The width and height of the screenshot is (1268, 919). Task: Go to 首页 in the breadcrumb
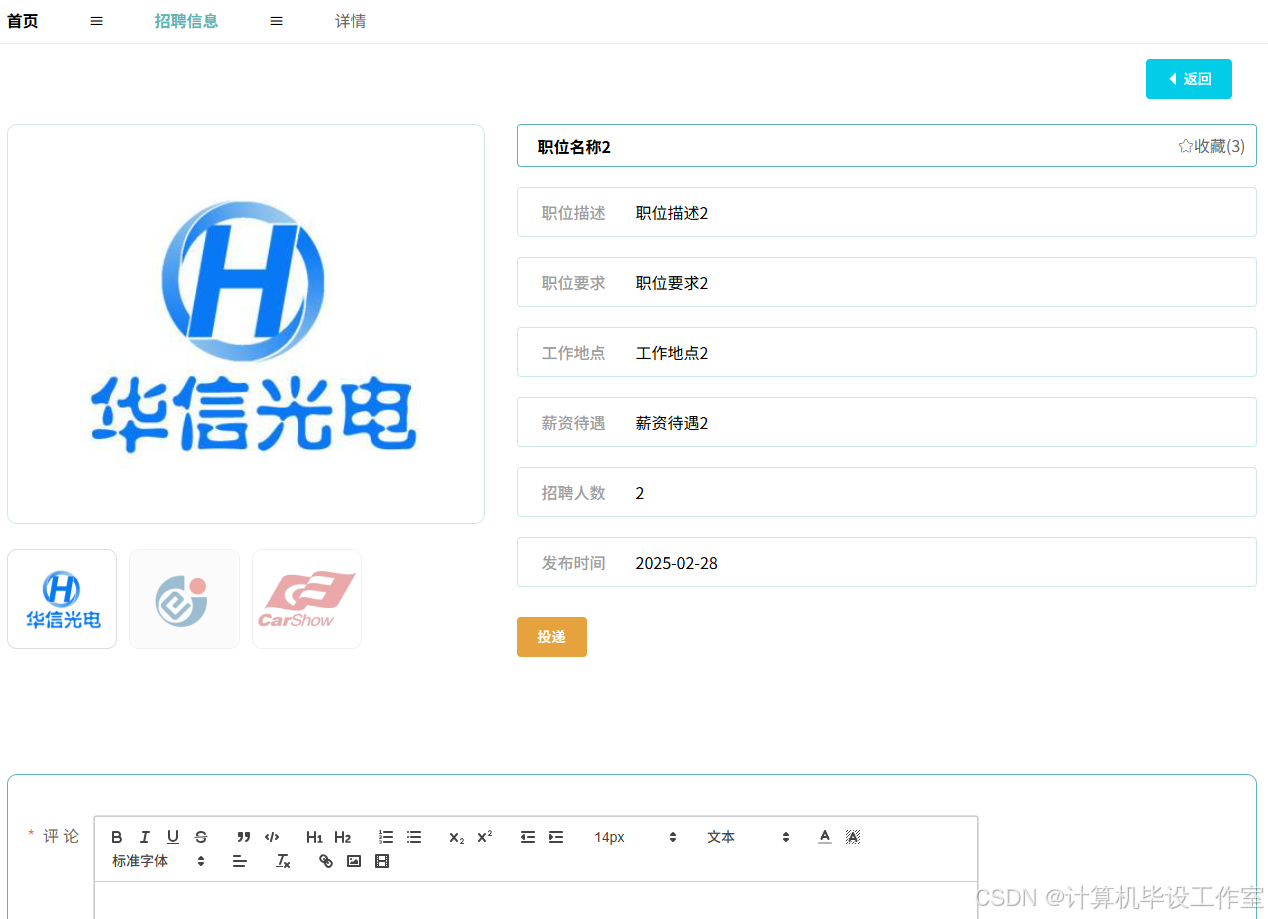click(23, 21)
